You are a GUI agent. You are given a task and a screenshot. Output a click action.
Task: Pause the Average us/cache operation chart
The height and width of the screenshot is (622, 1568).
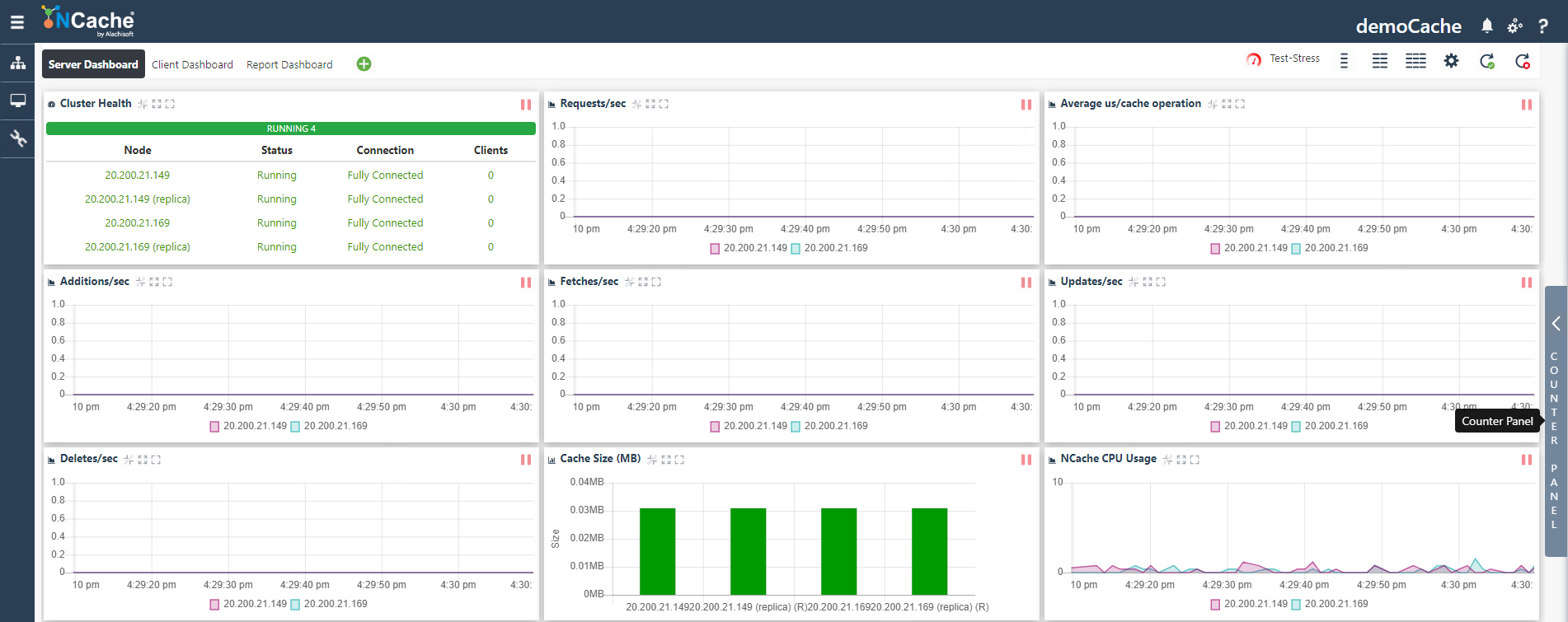click(1527, 105)
